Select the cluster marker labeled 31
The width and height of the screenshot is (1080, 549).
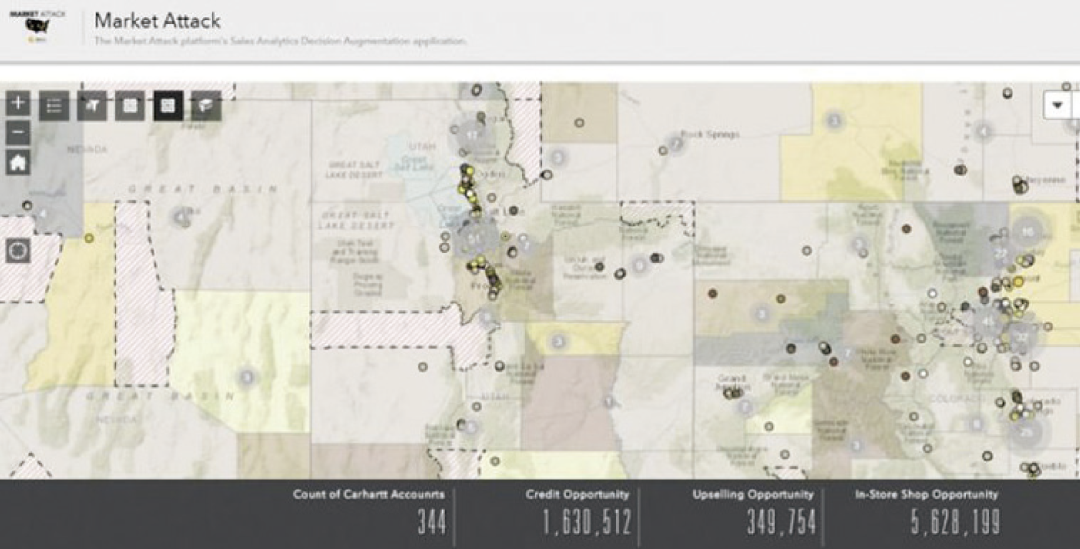point(473,239)
